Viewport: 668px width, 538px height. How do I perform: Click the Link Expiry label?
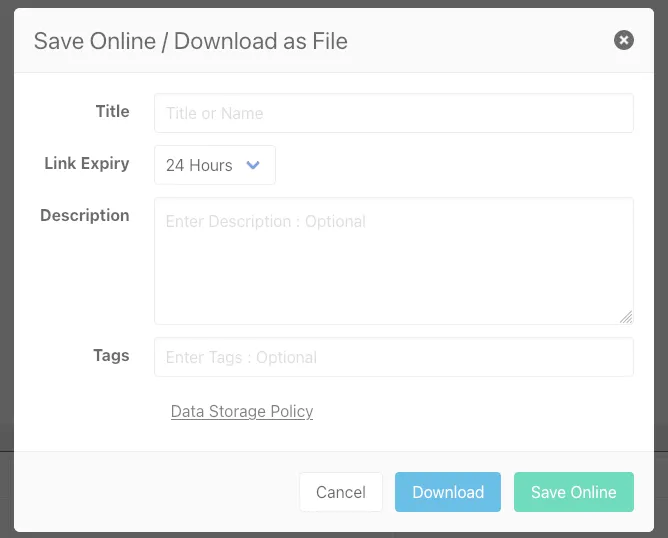point(87,163)
